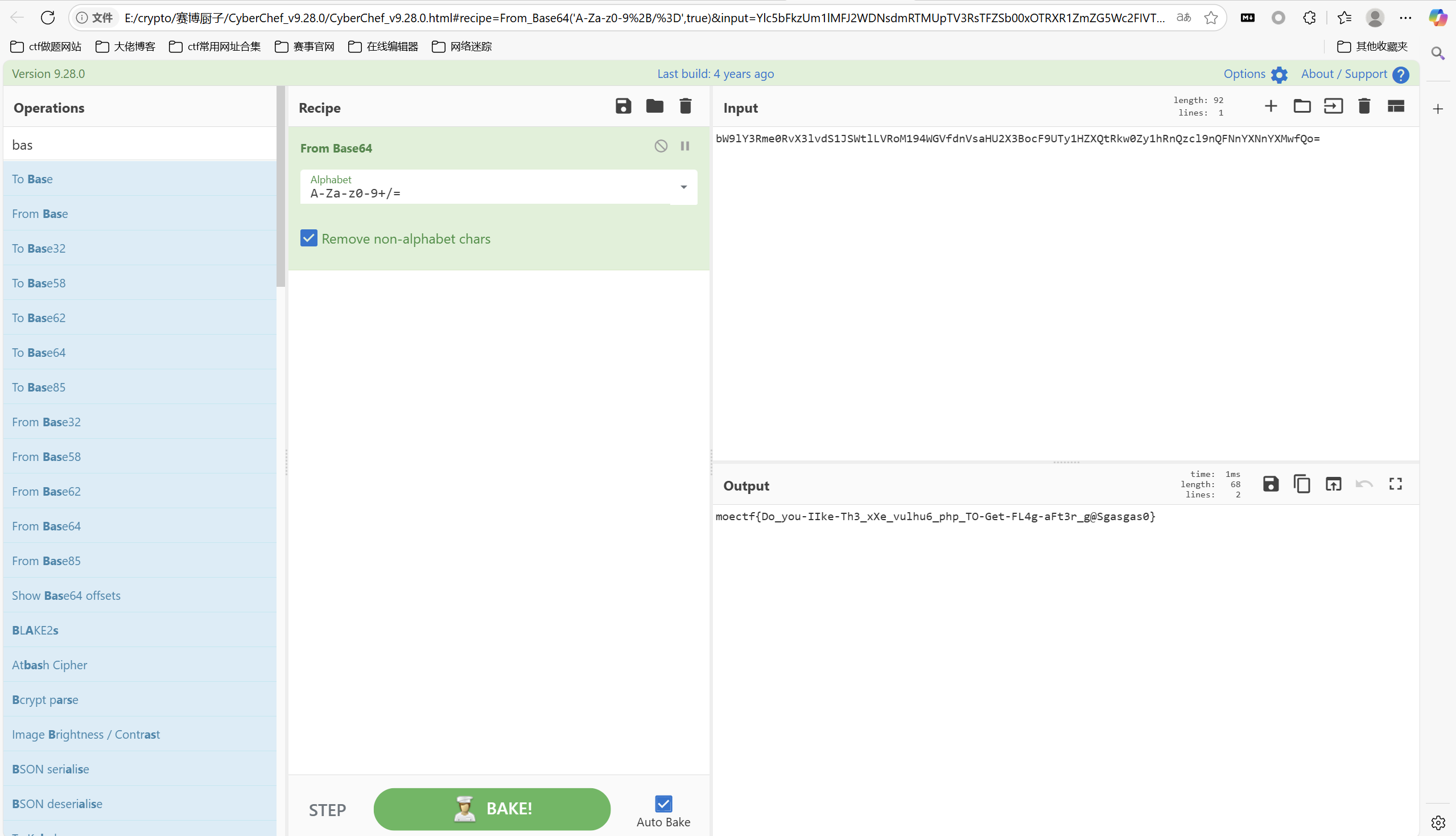
Task: Open 其他收藏夹 bookmark folder
Action: 1372,47
